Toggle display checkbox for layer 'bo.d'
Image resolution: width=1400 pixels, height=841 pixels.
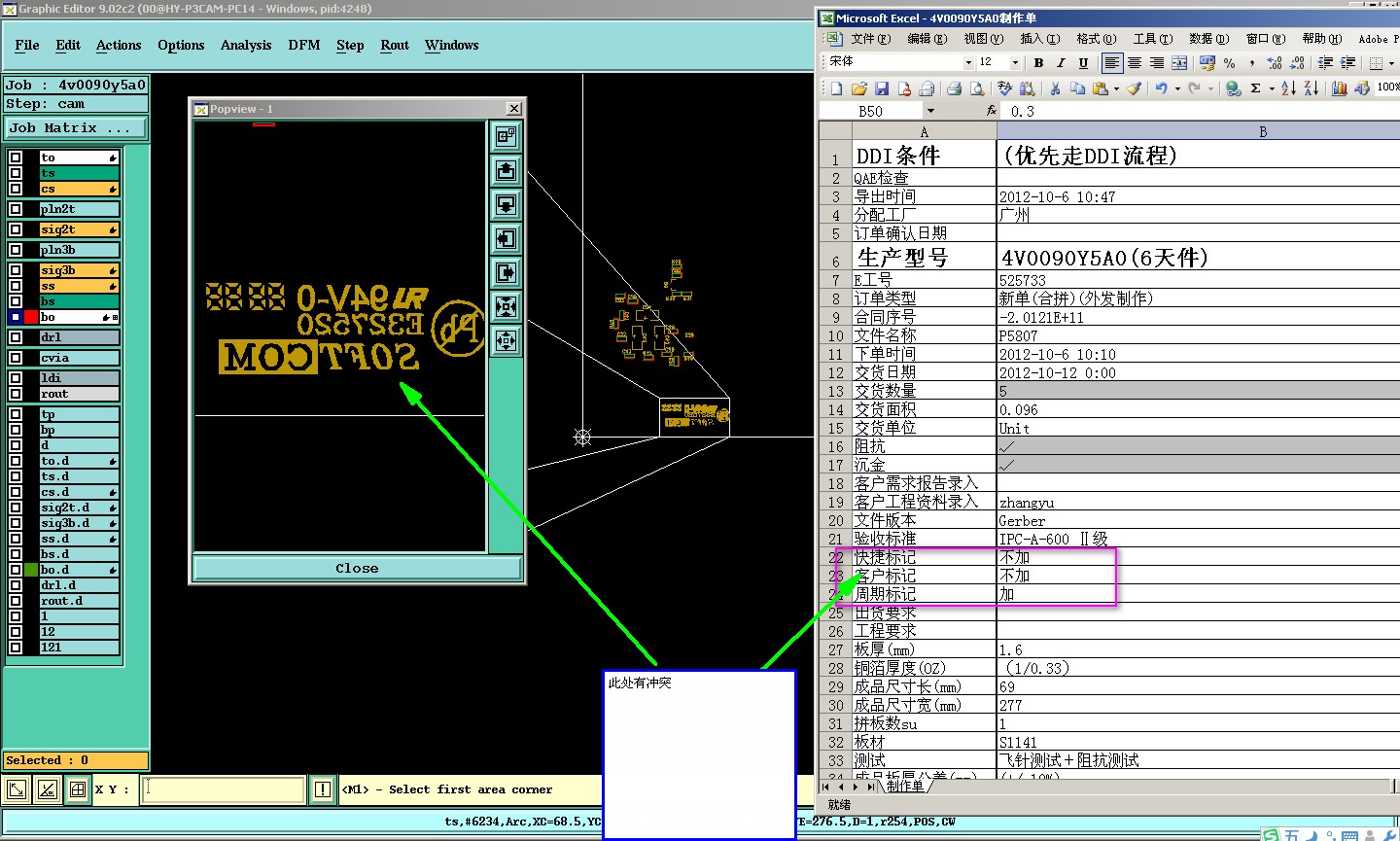point(16,570)
